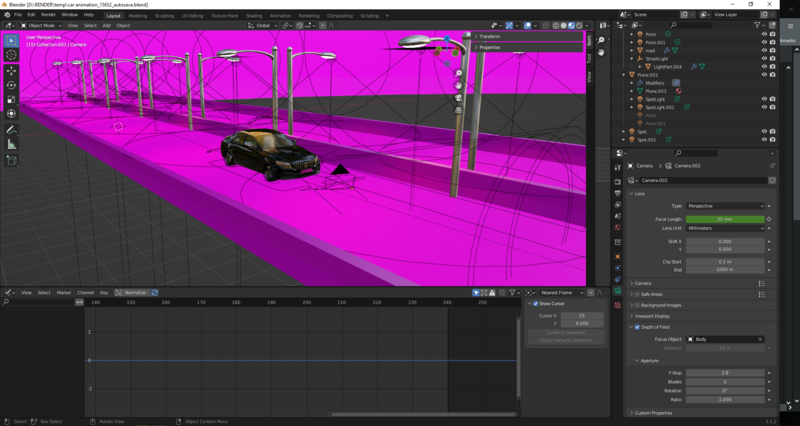Enable the Depth of Field checkbox

click(637, 327)
